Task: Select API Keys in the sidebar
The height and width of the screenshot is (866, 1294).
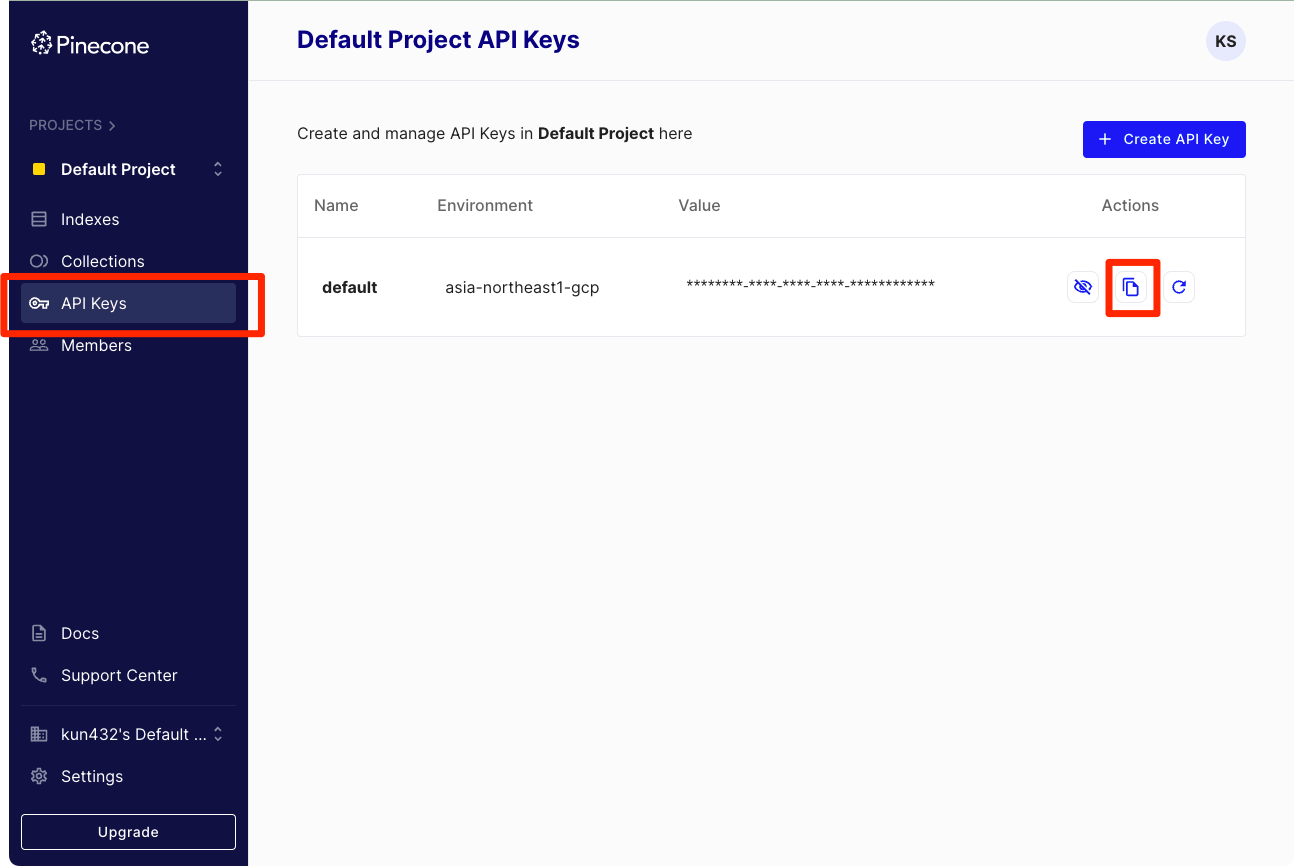Action: [x=128, y=303]
